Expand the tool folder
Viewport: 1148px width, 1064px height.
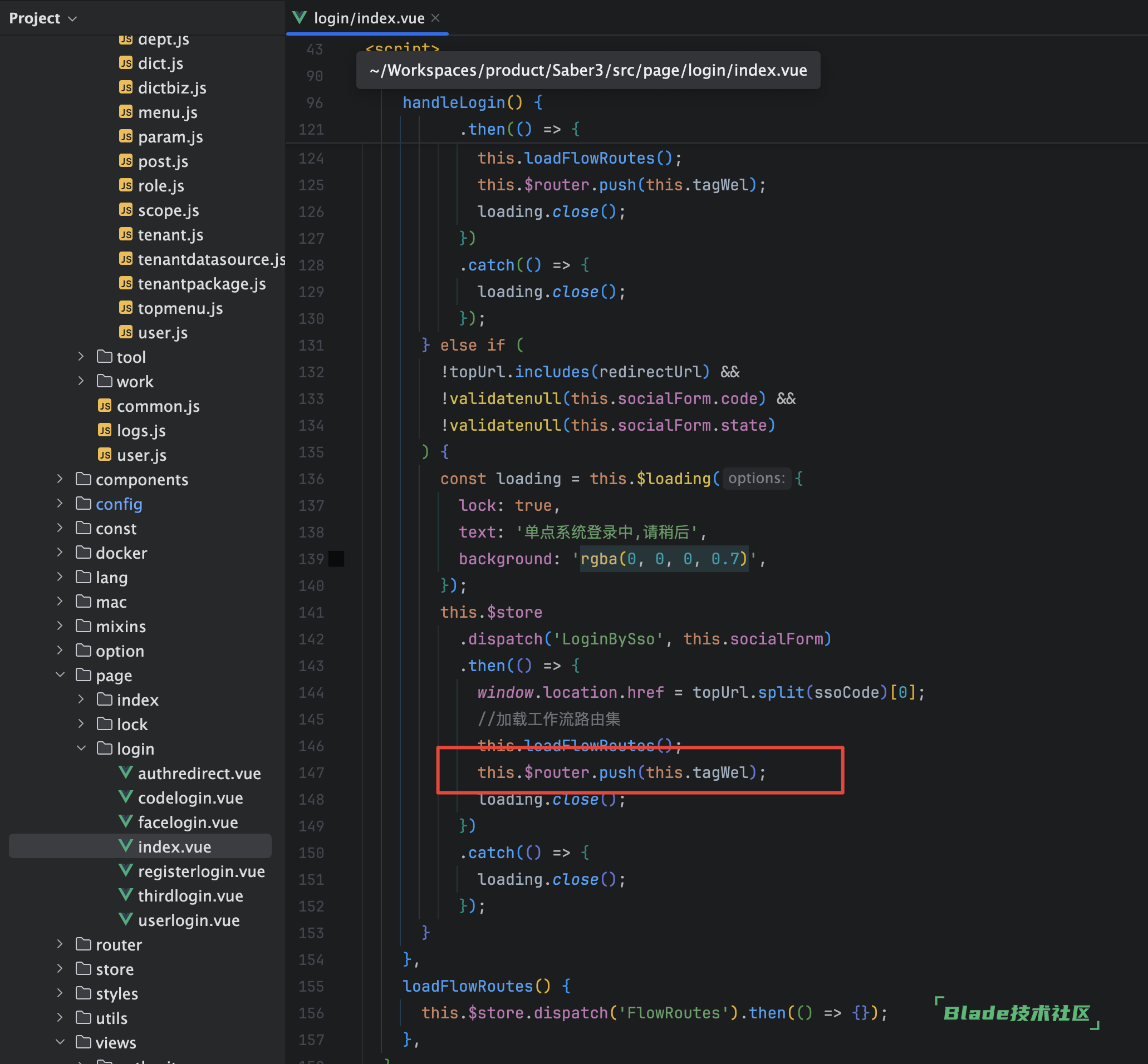click(81, 357)
